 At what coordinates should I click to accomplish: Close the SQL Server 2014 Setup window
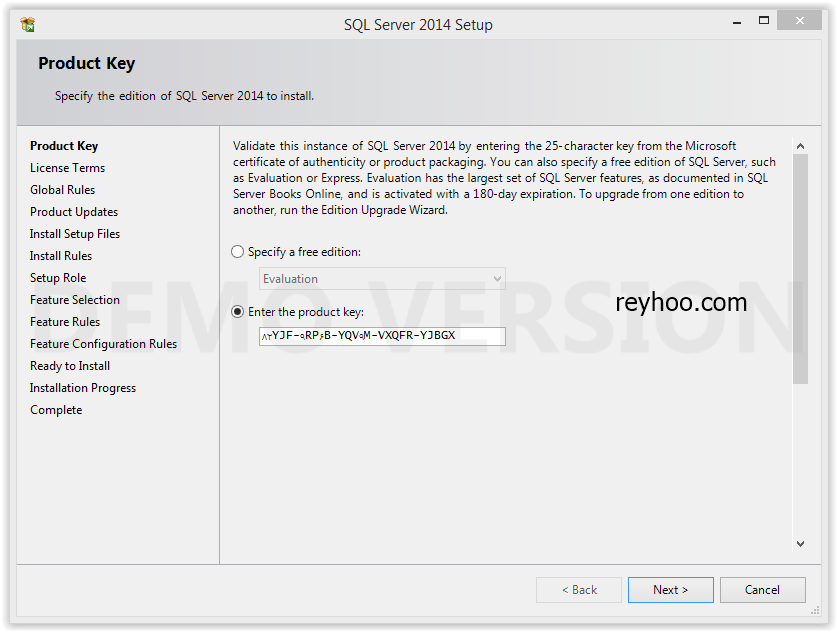(x=799, y=21)
